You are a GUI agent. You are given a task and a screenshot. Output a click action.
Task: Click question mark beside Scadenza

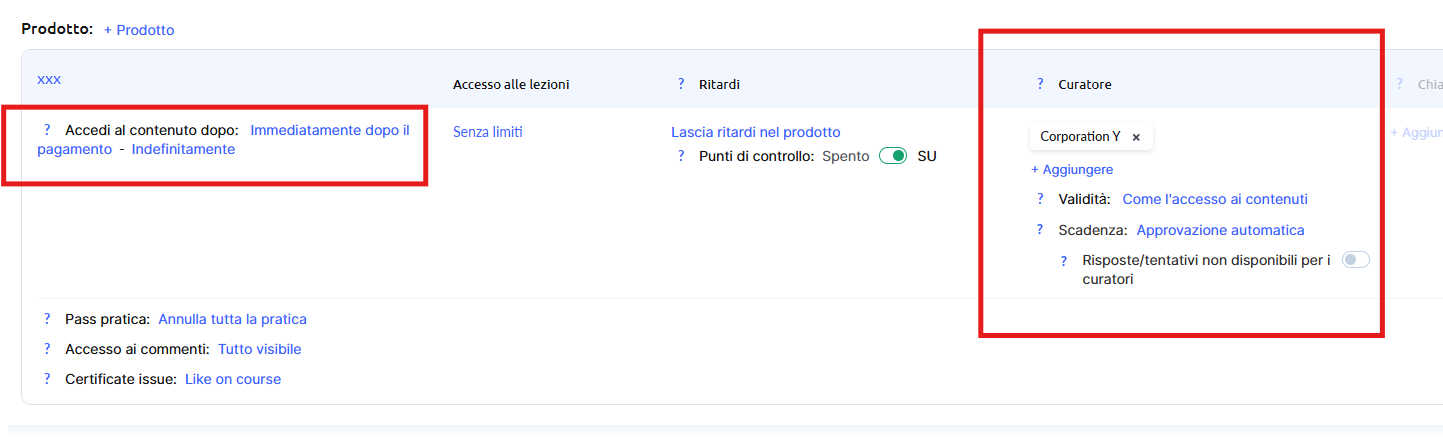[1040, 230]
